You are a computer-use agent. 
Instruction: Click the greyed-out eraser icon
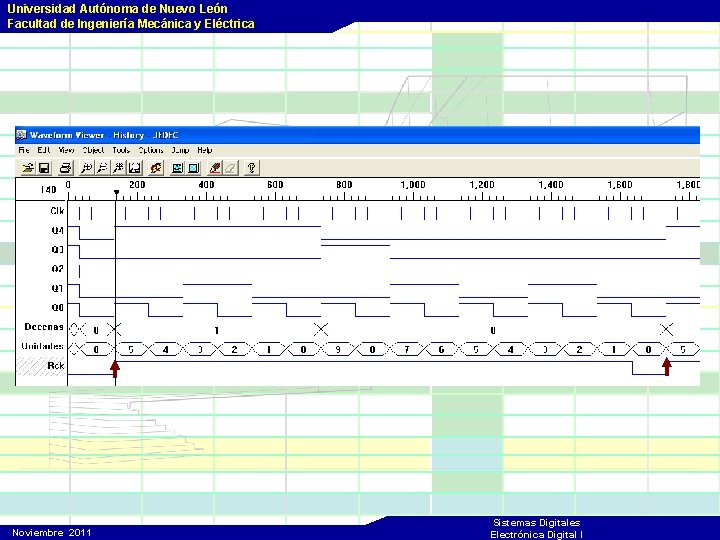point(231,168)
